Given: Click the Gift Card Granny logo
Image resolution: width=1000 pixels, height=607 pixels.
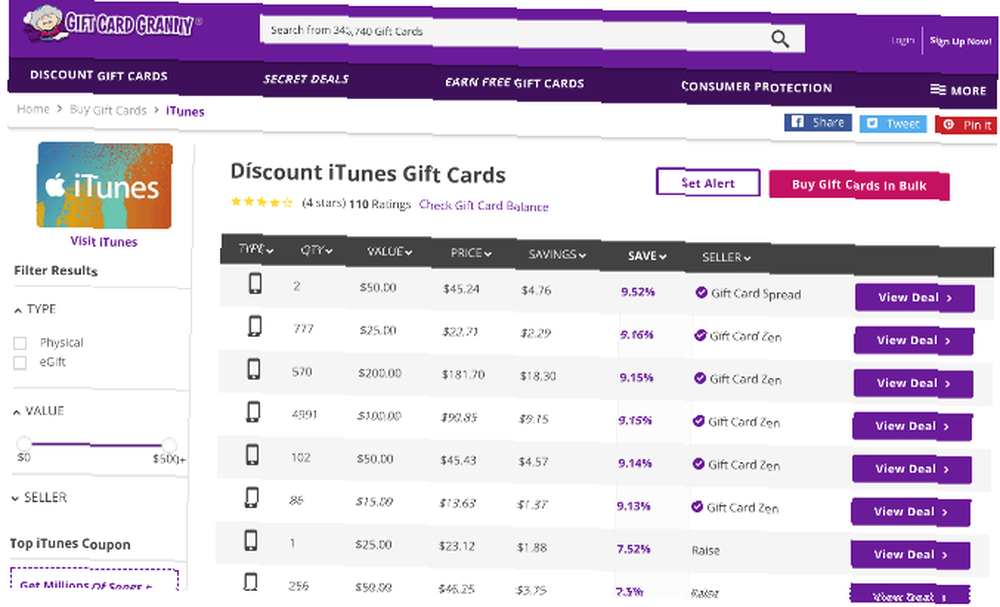Looking at the screenshot, I should coord(112,24).
